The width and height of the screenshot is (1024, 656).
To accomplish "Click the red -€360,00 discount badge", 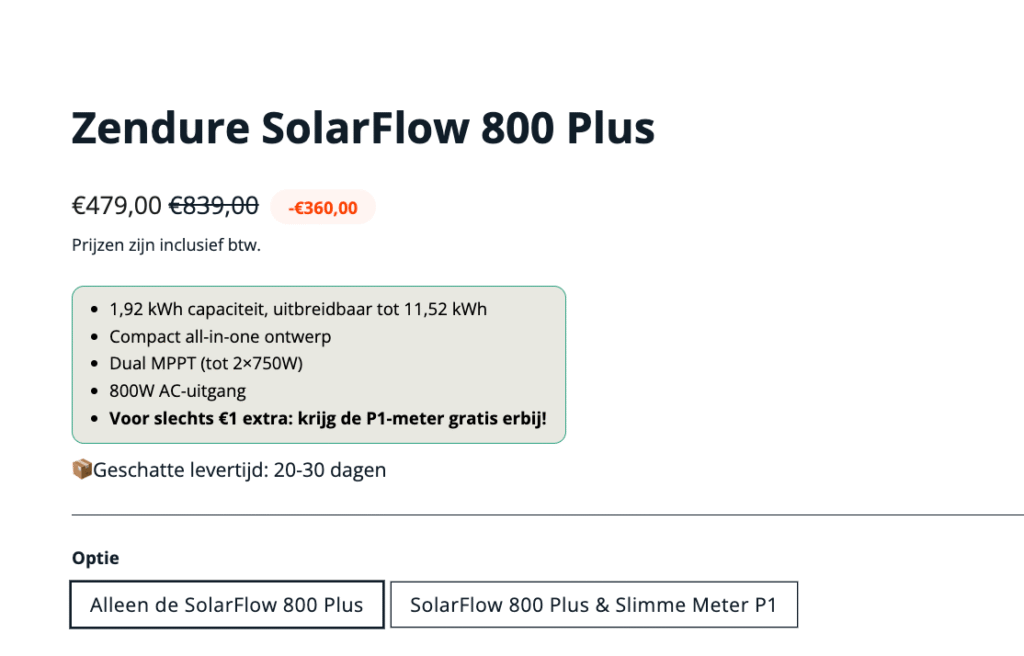I will [x=323, y=208].
